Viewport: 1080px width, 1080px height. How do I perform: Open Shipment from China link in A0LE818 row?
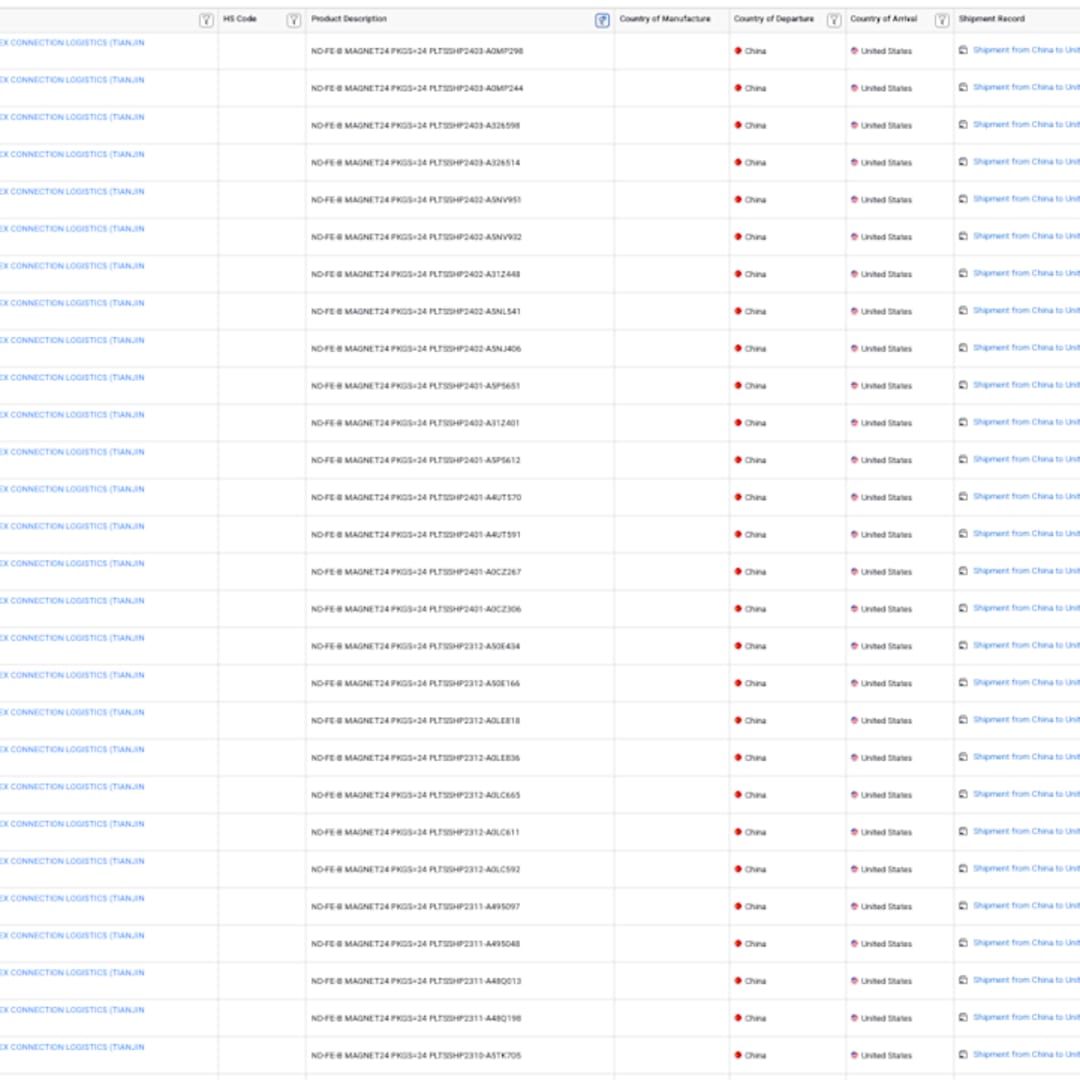1026,720
